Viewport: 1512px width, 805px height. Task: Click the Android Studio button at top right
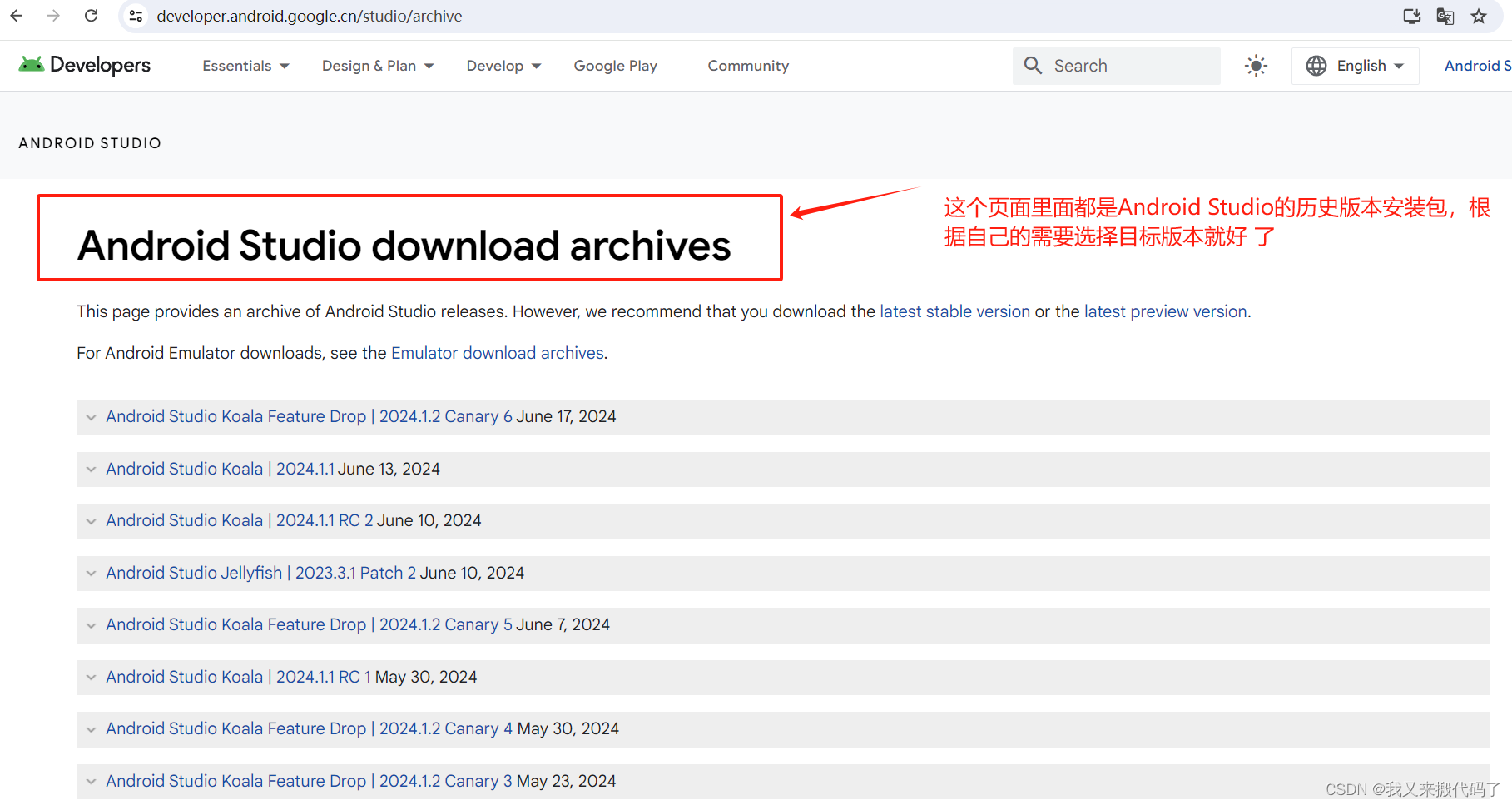pyautogui.click(x=1477, y=66)
